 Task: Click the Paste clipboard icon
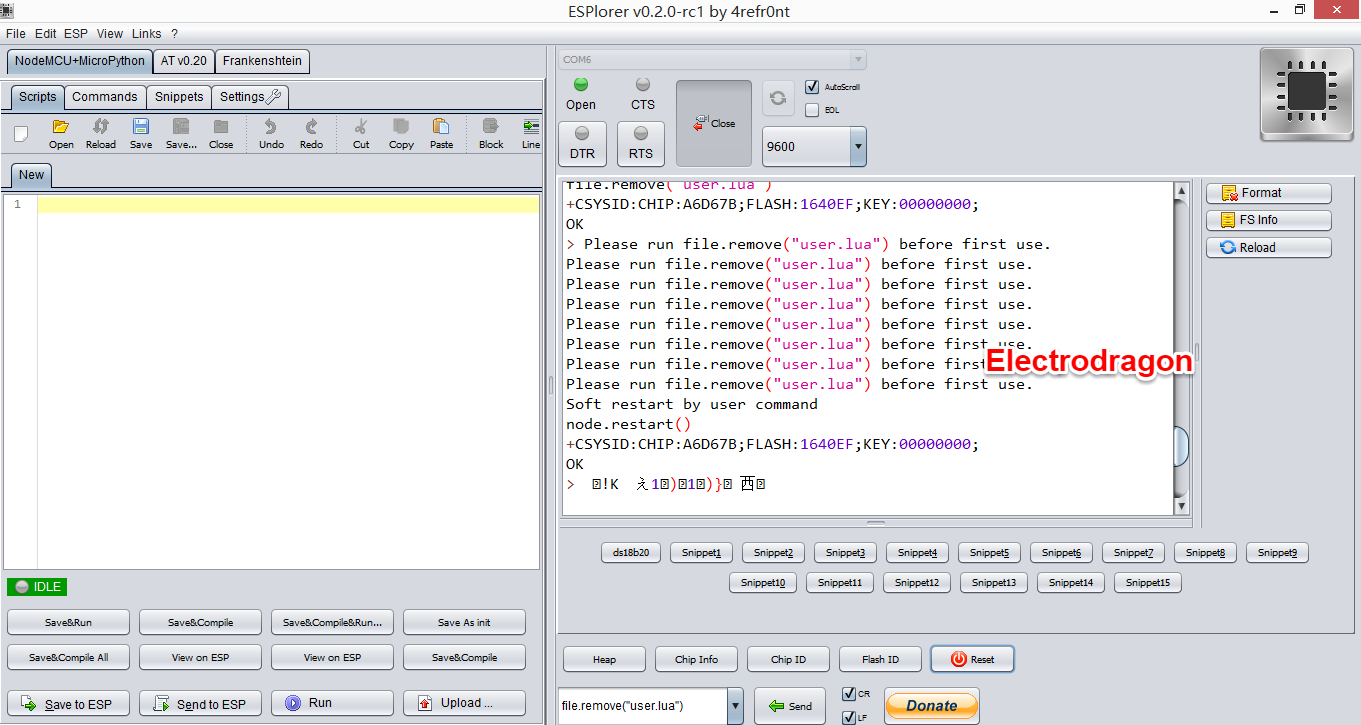tap(441, 128)
